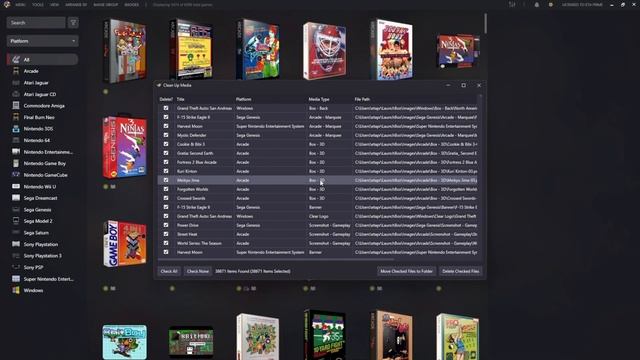
Task: Click the Final Burn Neo platform icon
Action: tap(16, 117)
